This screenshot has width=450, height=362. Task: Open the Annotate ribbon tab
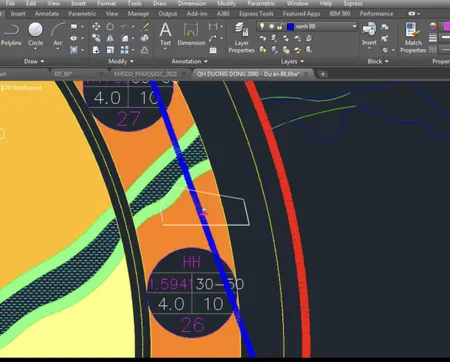tap(47, 14)
